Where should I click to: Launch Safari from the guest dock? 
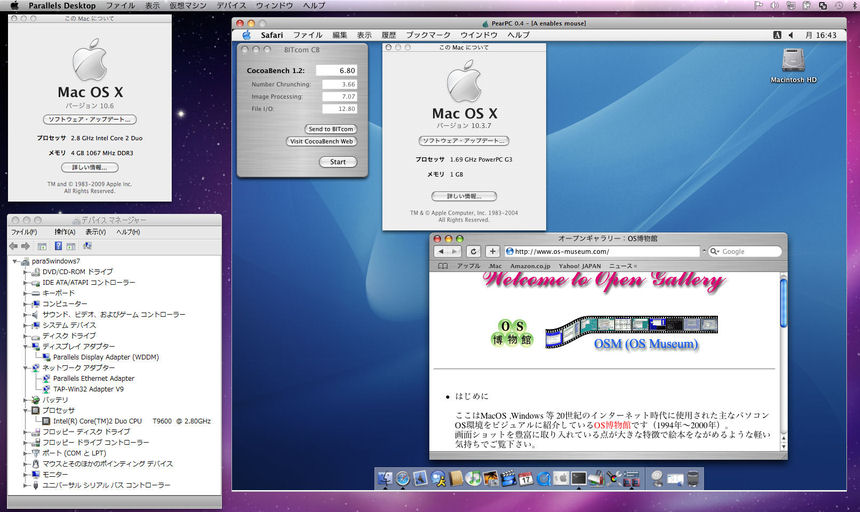403,478
